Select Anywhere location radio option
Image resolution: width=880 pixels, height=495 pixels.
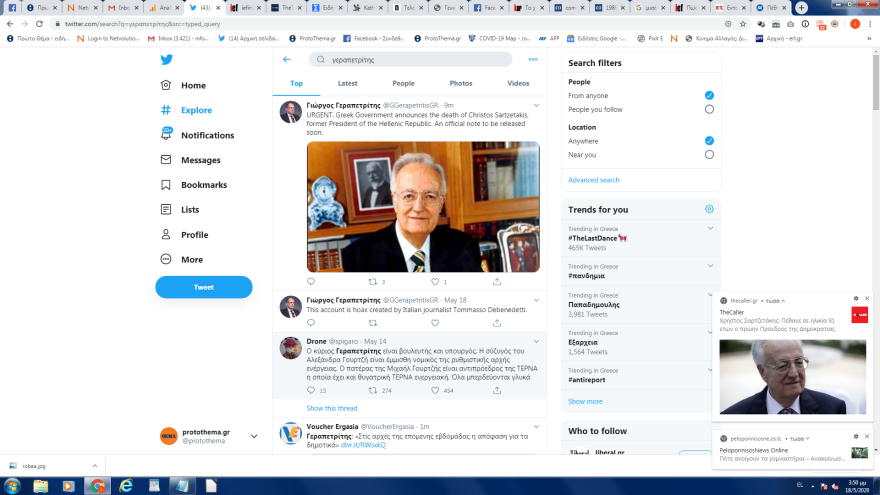[x=709, y=141]
